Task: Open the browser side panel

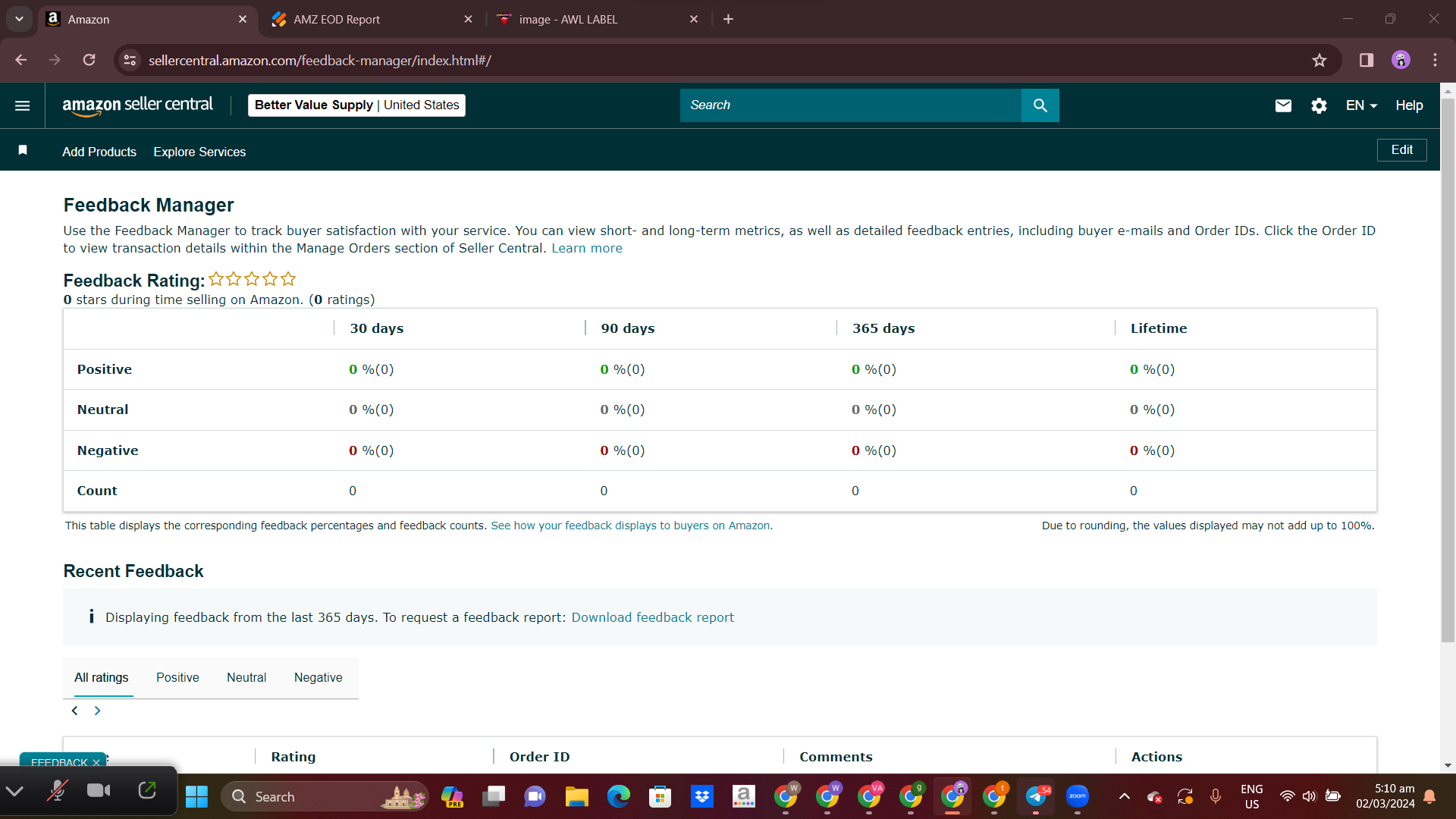Action: point(1367,60)
